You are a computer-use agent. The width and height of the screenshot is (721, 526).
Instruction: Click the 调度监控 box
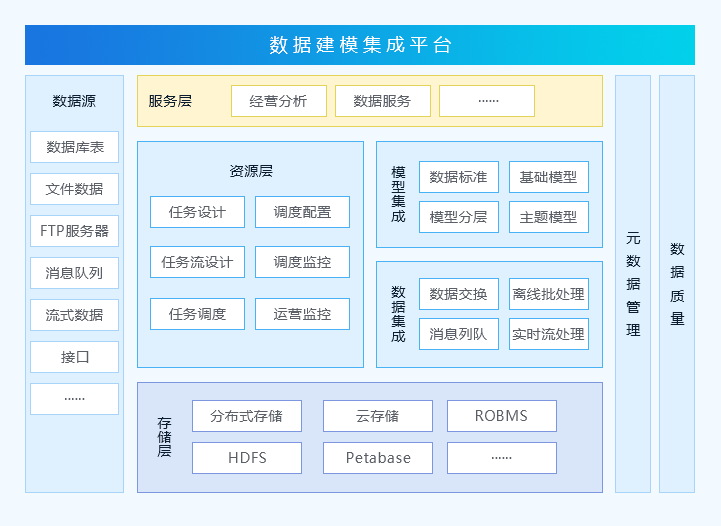303,262
